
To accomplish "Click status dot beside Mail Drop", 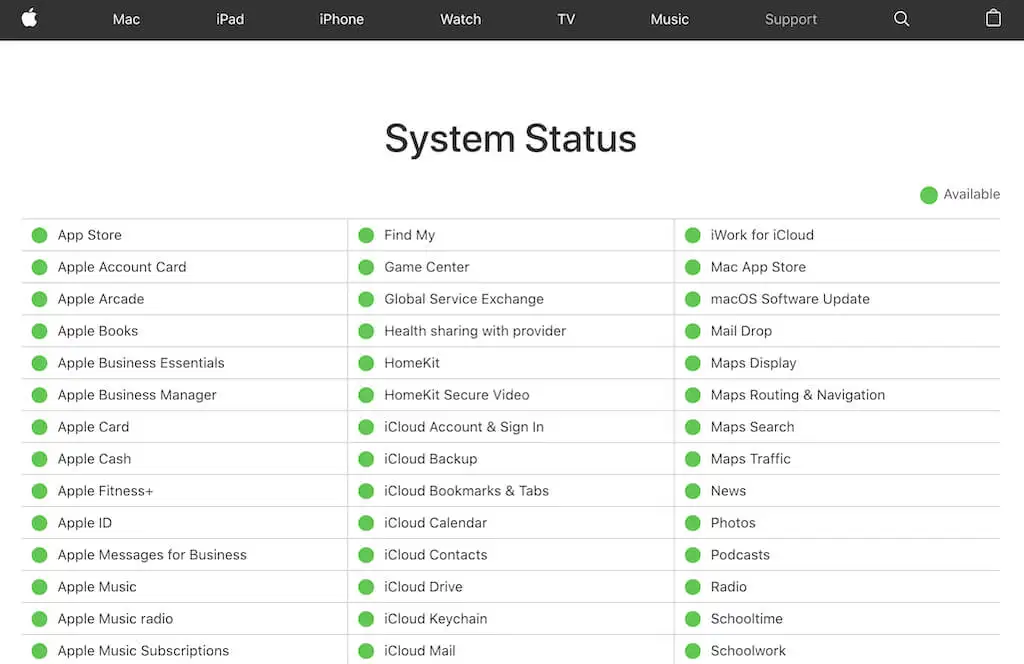I will point(693,331).
